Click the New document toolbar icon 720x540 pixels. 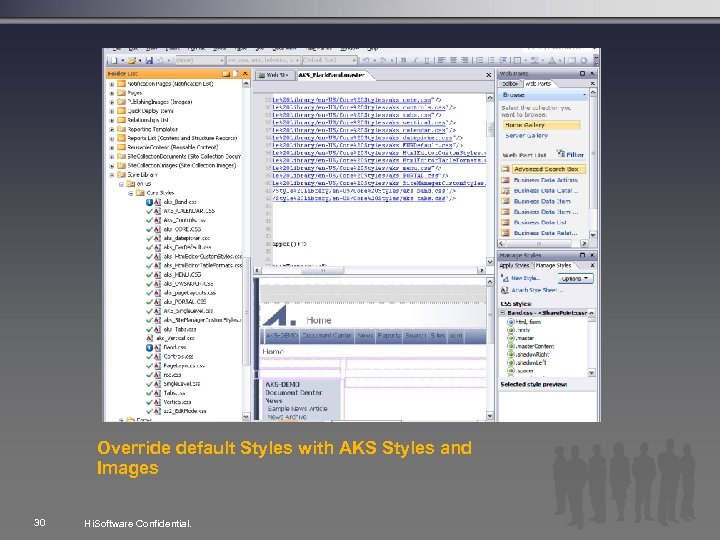[x=113, y=60]
